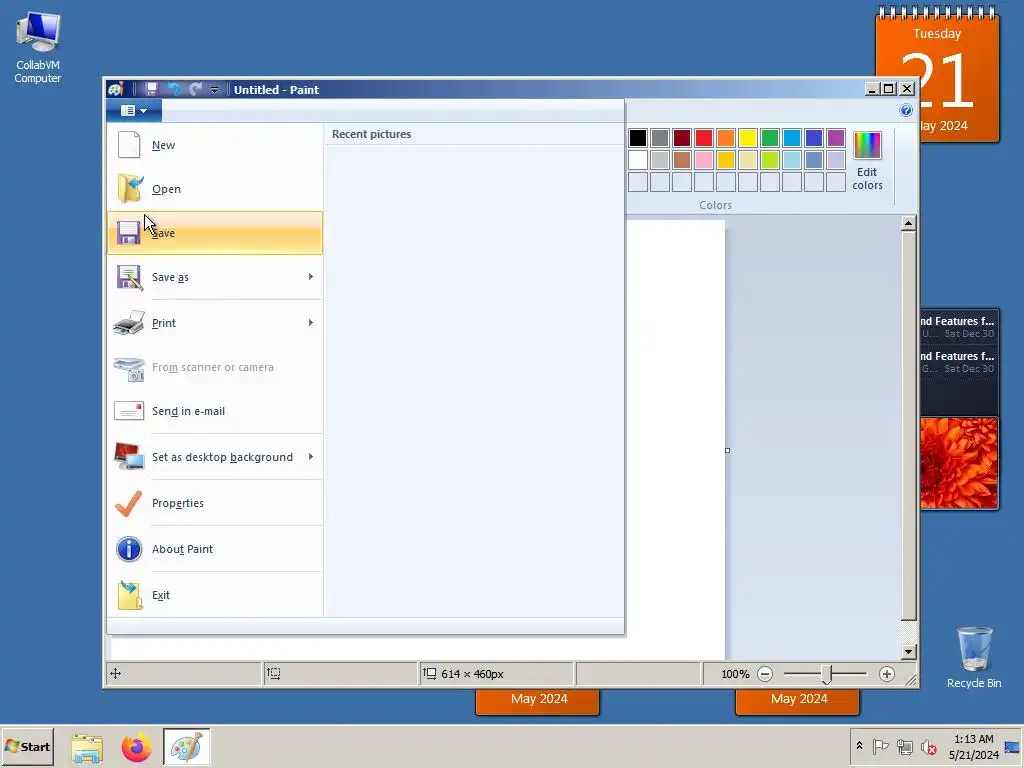
Task: Click the Paint taskbar button
Action: click(186, 747)
